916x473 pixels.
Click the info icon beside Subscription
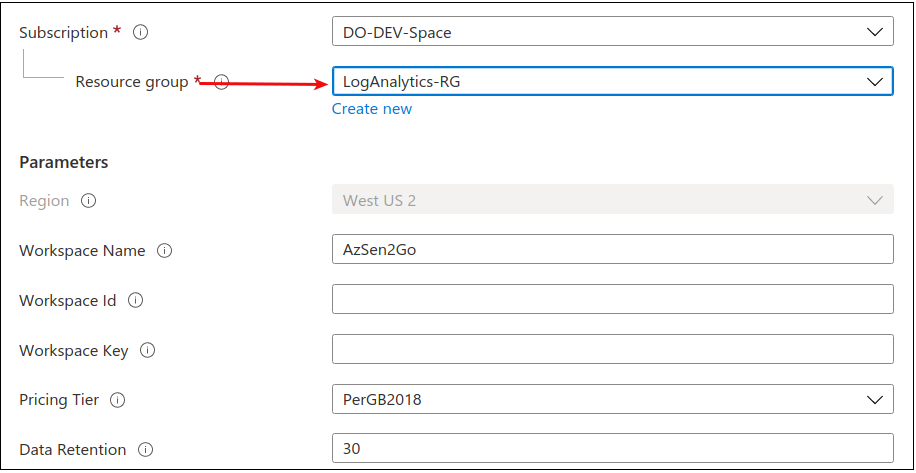(x=141, y=32)
